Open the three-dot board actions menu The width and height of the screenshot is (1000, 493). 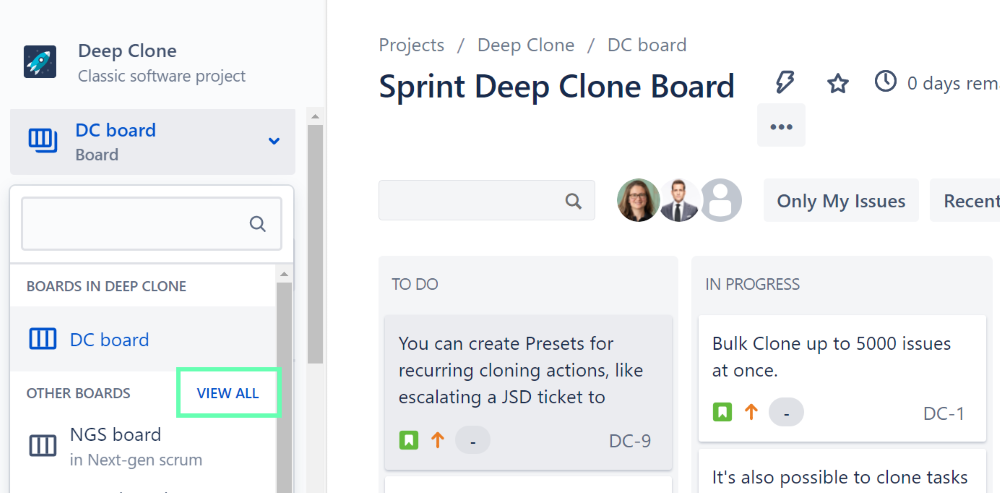(781, 126)
